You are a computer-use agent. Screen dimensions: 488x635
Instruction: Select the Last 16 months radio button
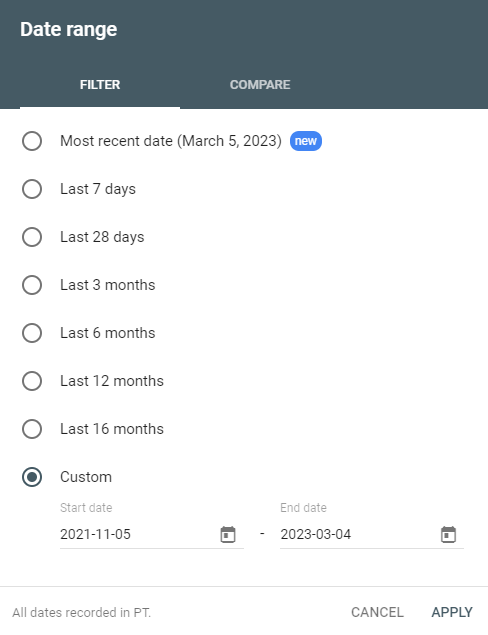click(x=32, y=429)
